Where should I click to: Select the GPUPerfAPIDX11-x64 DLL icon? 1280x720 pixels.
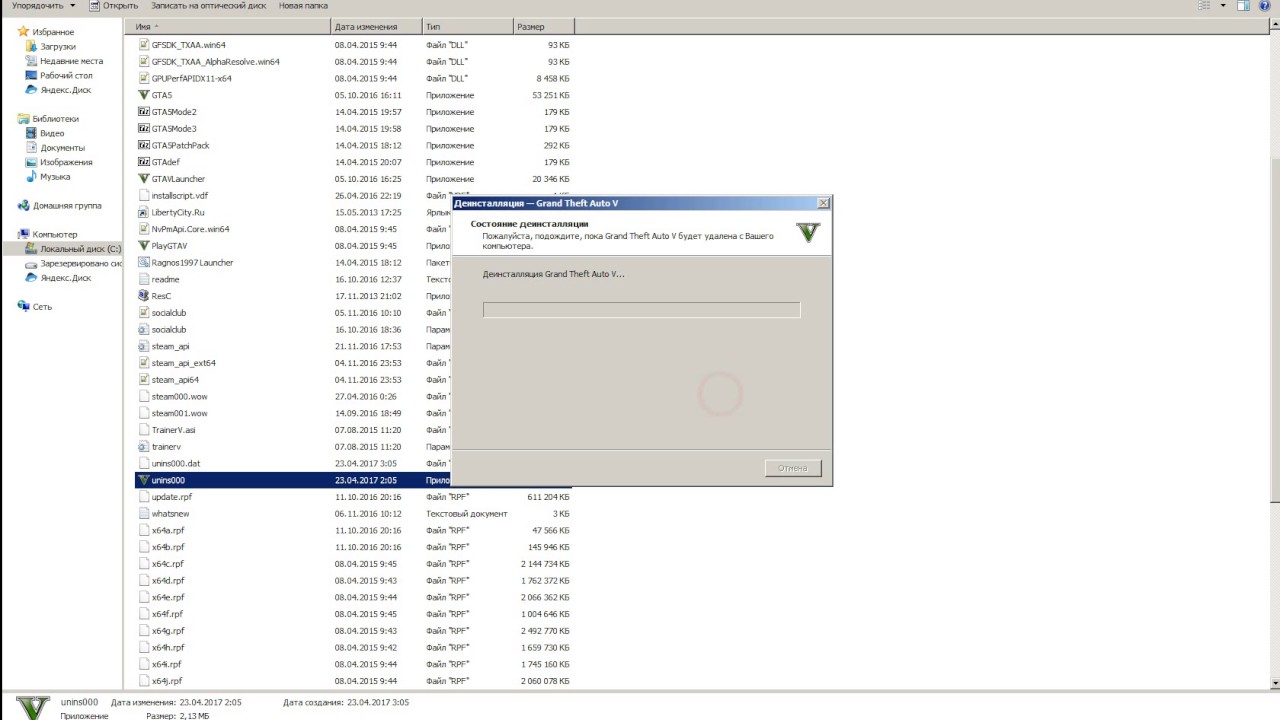click(x=143, y=78)
